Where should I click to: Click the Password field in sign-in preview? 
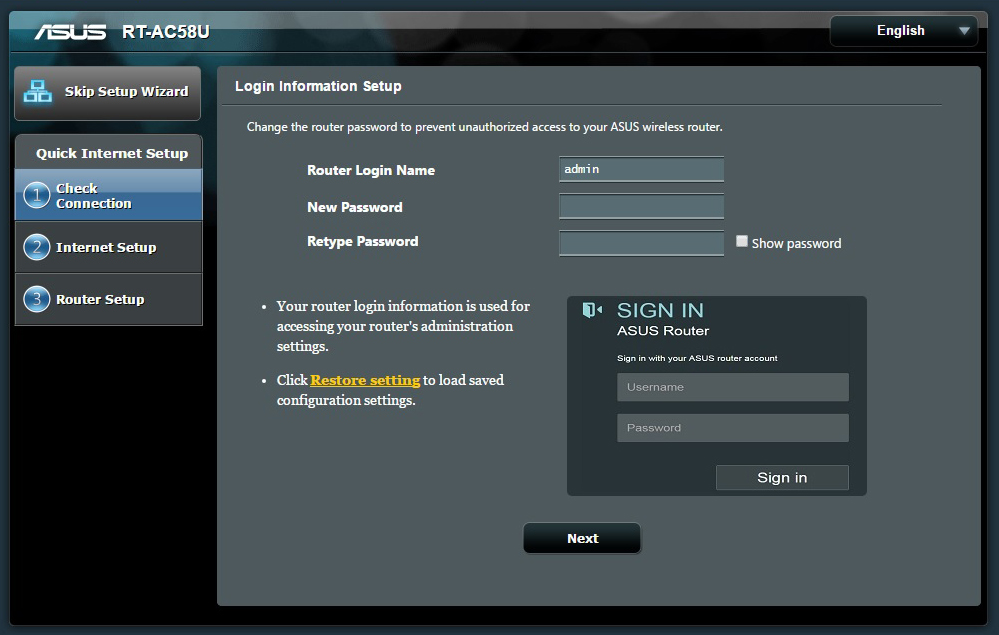pyautogui.click(x=733, y=428)
